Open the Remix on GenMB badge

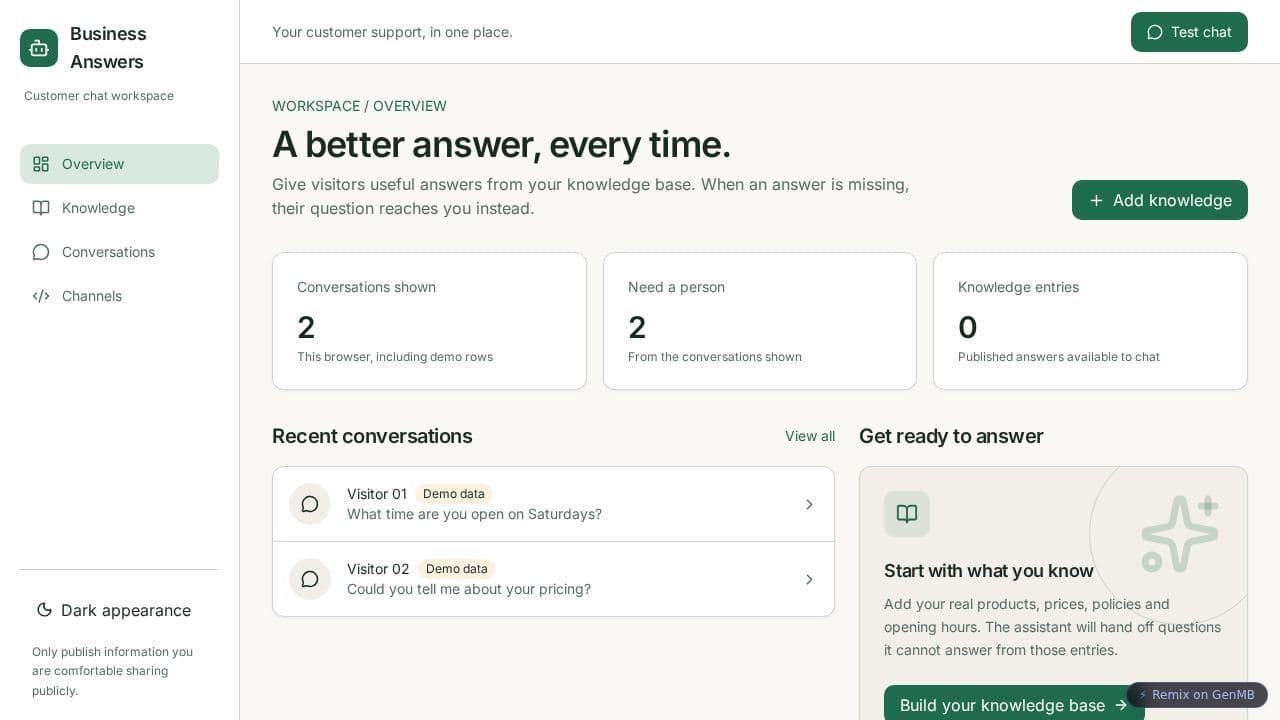tap(1197, 695)
